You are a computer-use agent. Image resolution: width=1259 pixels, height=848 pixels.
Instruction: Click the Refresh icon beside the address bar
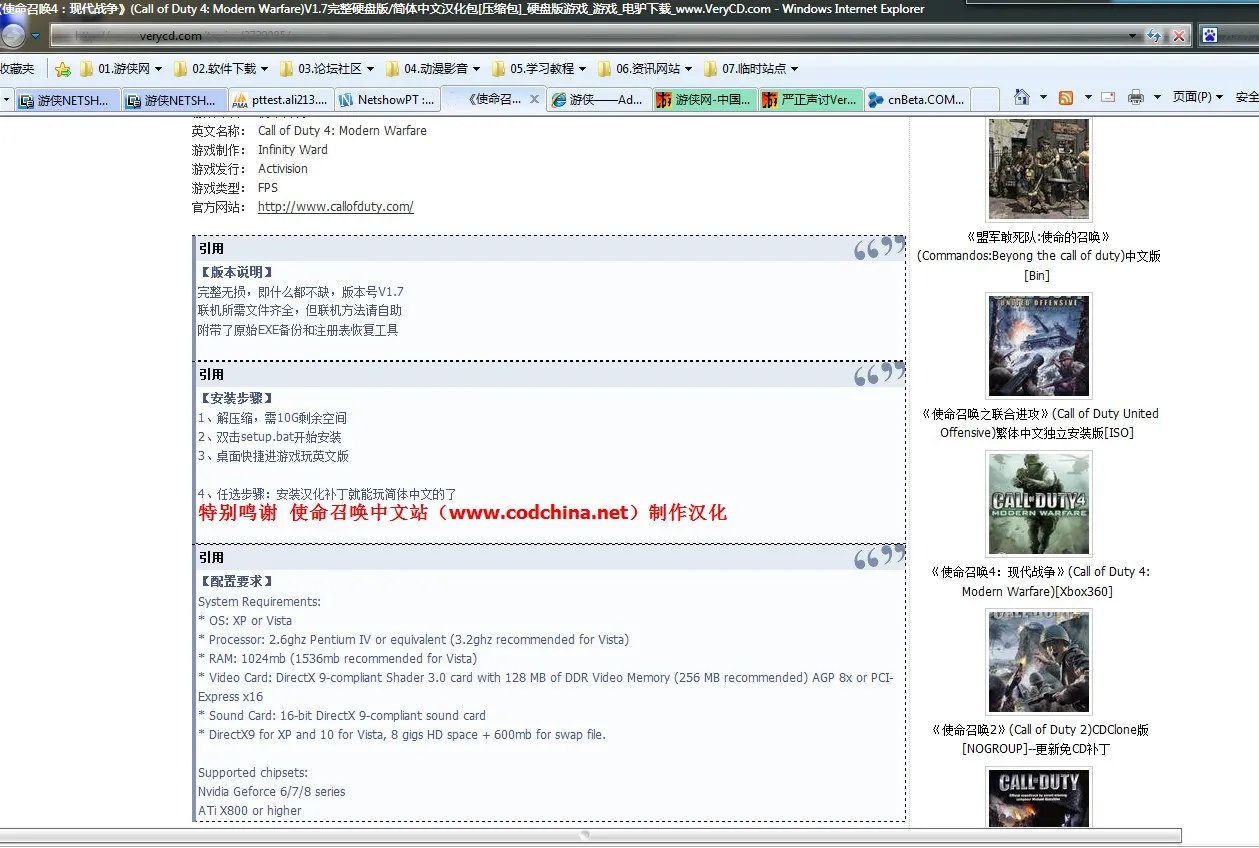[1152, 34]
